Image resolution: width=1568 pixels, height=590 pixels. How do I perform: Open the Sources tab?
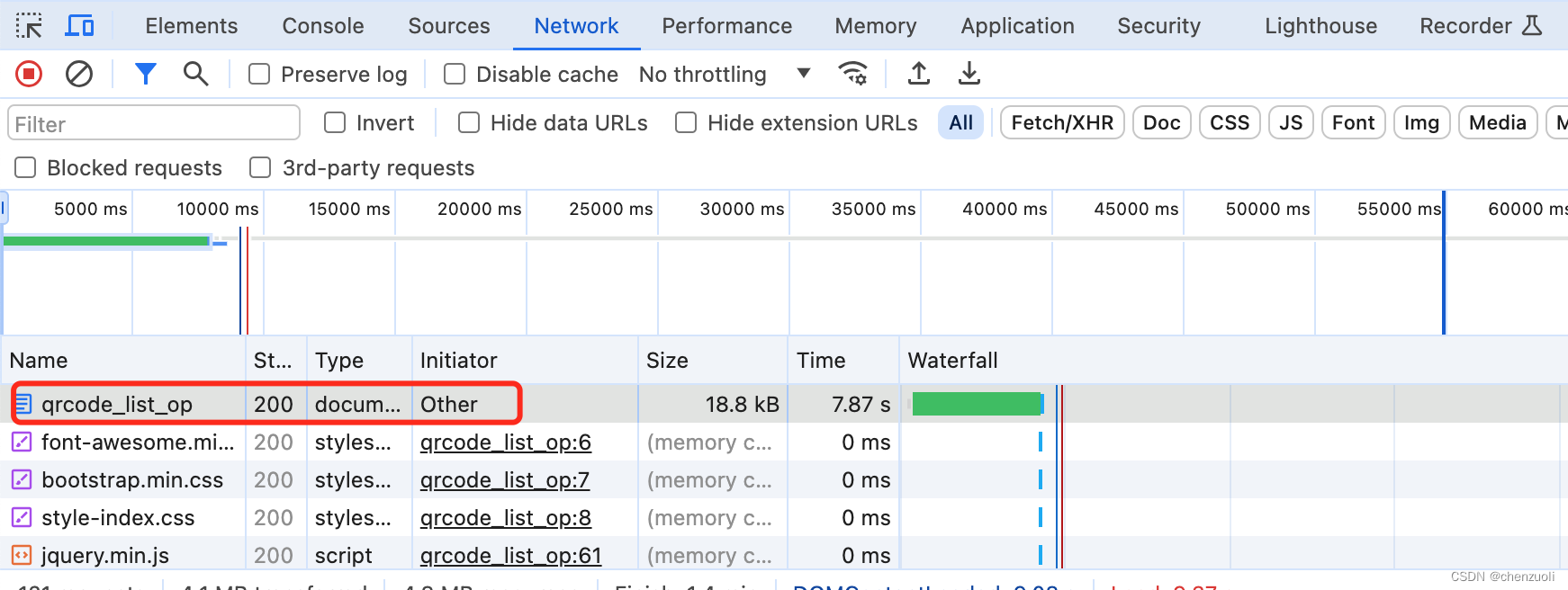pos(449,26)
